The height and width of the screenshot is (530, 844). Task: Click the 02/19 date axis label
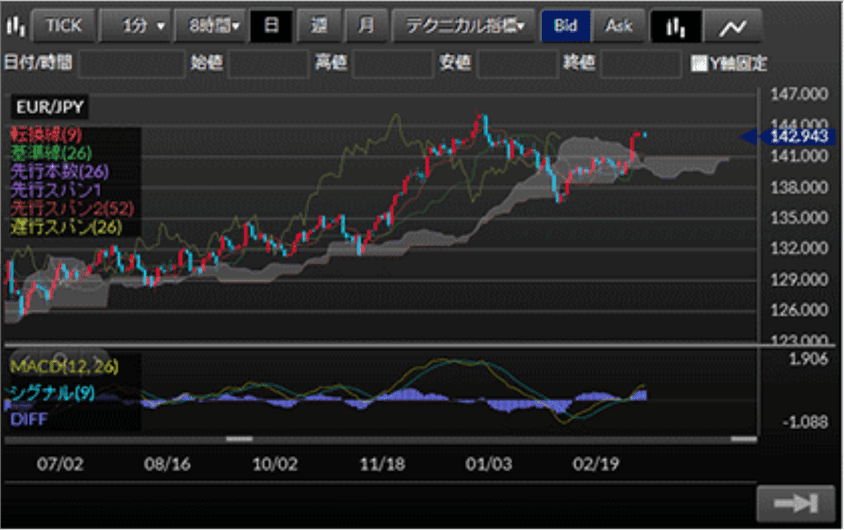[596, 464]
